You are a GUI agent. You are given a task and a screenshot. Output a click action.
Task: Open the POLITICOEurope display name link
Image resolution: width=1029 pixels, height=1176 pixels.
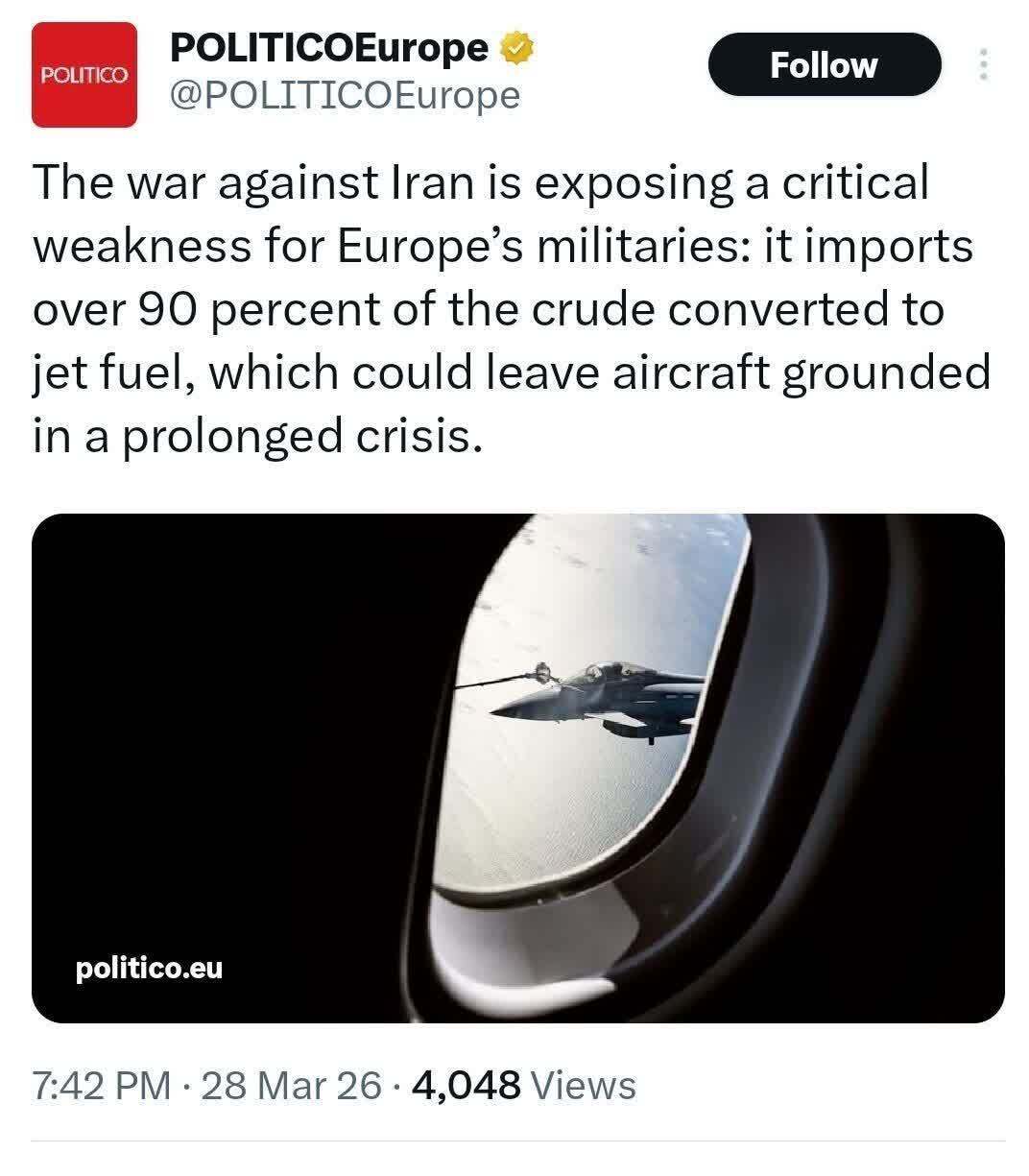point(328,47)
